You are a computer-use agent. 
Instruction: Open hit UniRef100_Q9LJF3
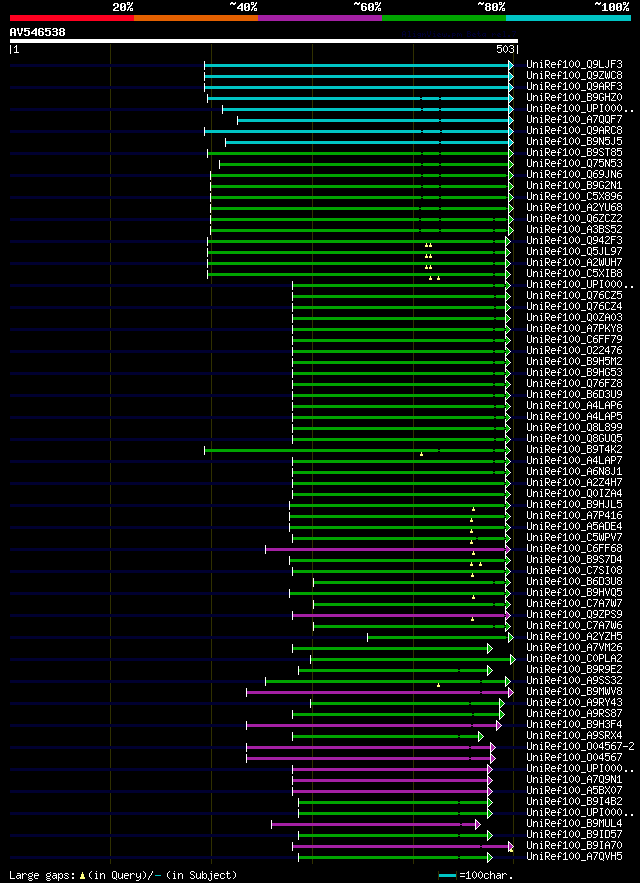coord(574,64)
